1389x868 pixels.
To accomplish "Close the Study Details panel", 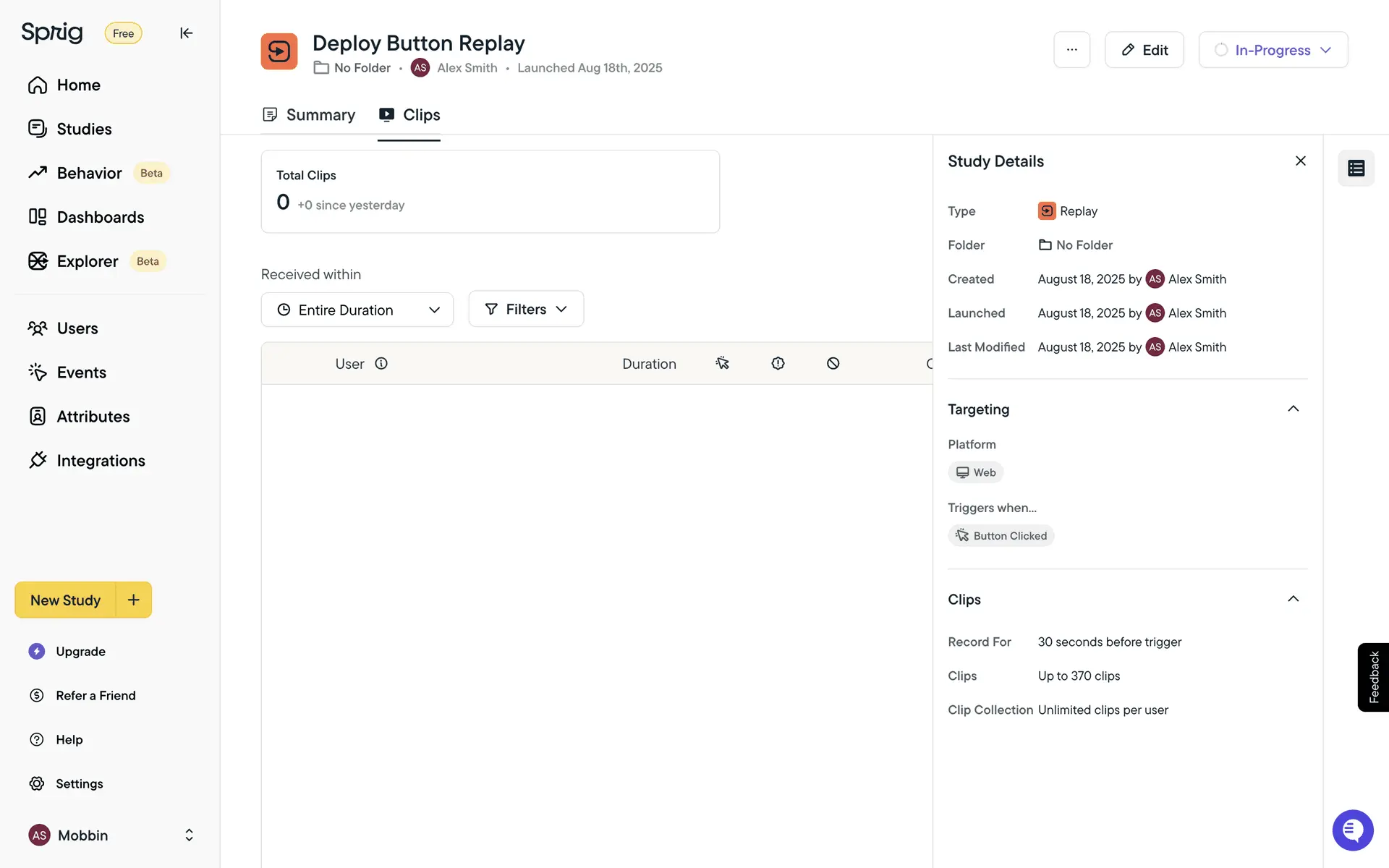I will pos(1300,161).
